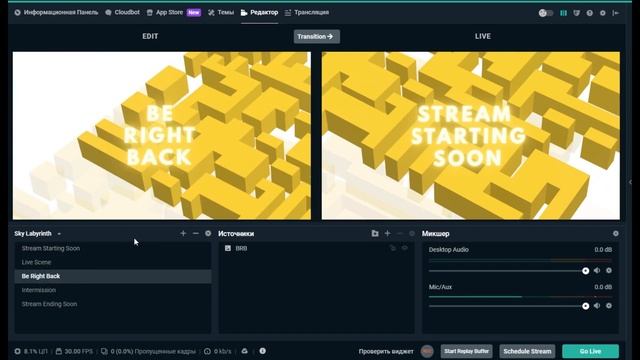The width and height of the screenshot is (640, 360).
Task: Remove selected source with minus icon
Action: coord(400,233)
